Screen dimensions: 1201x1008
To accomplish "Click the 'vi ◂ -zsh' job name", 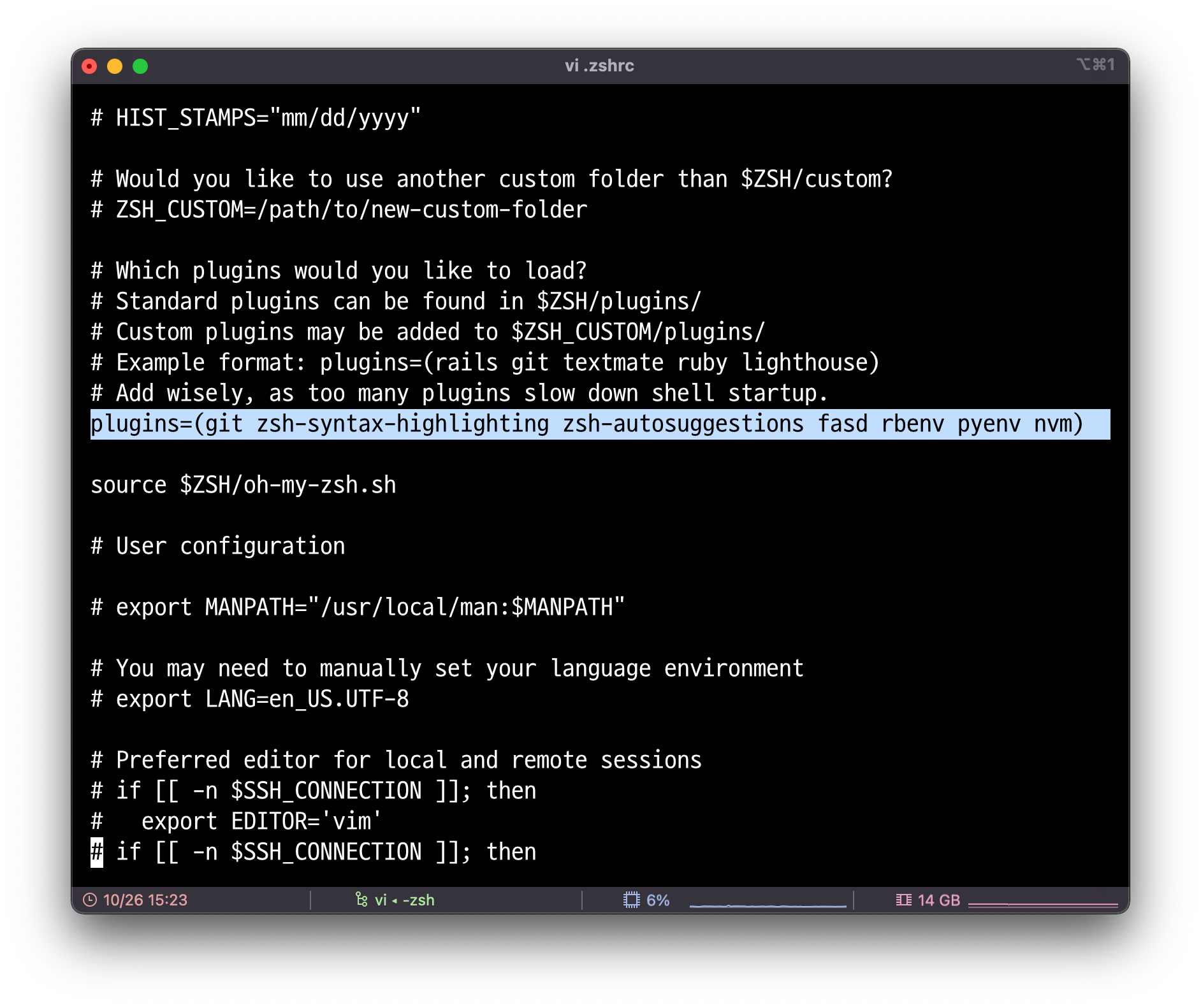I will pos(405,900).
